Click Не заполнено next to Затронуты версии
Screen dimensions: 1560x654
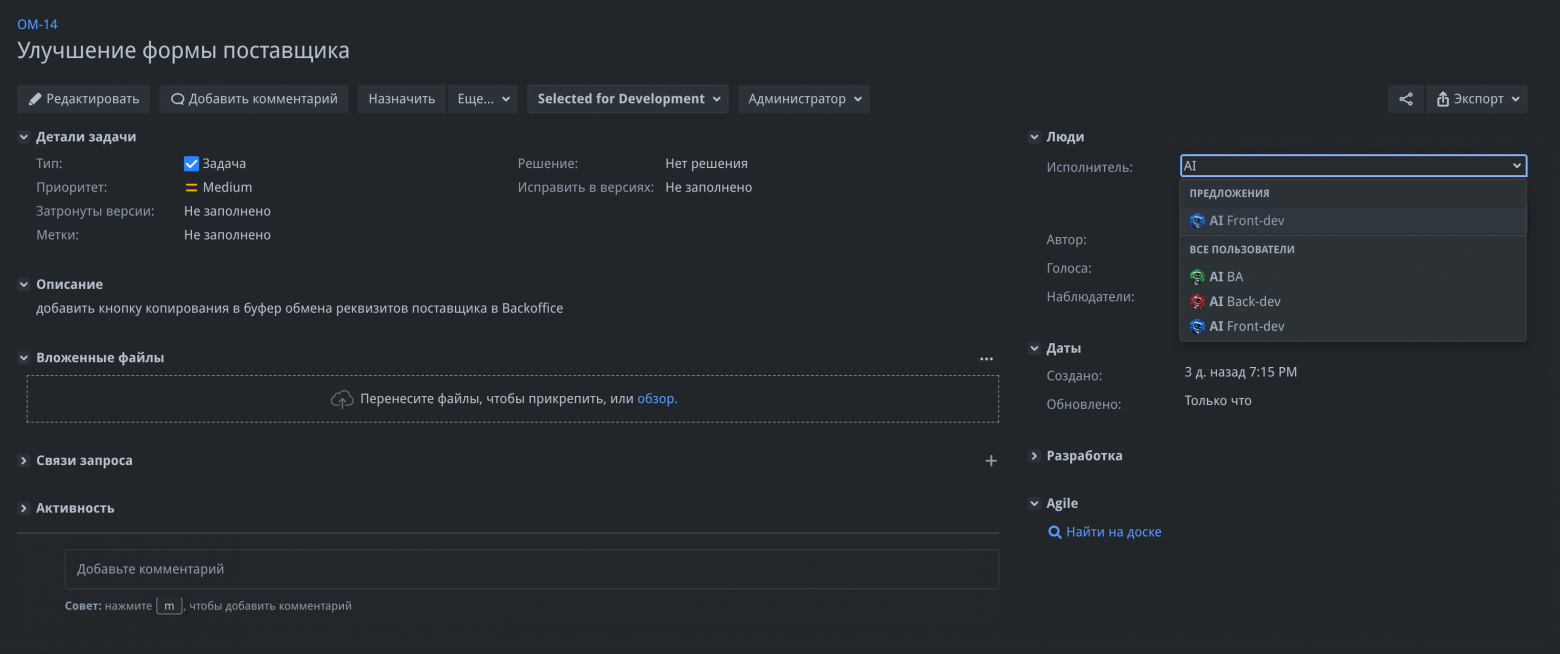click(227, 211)
